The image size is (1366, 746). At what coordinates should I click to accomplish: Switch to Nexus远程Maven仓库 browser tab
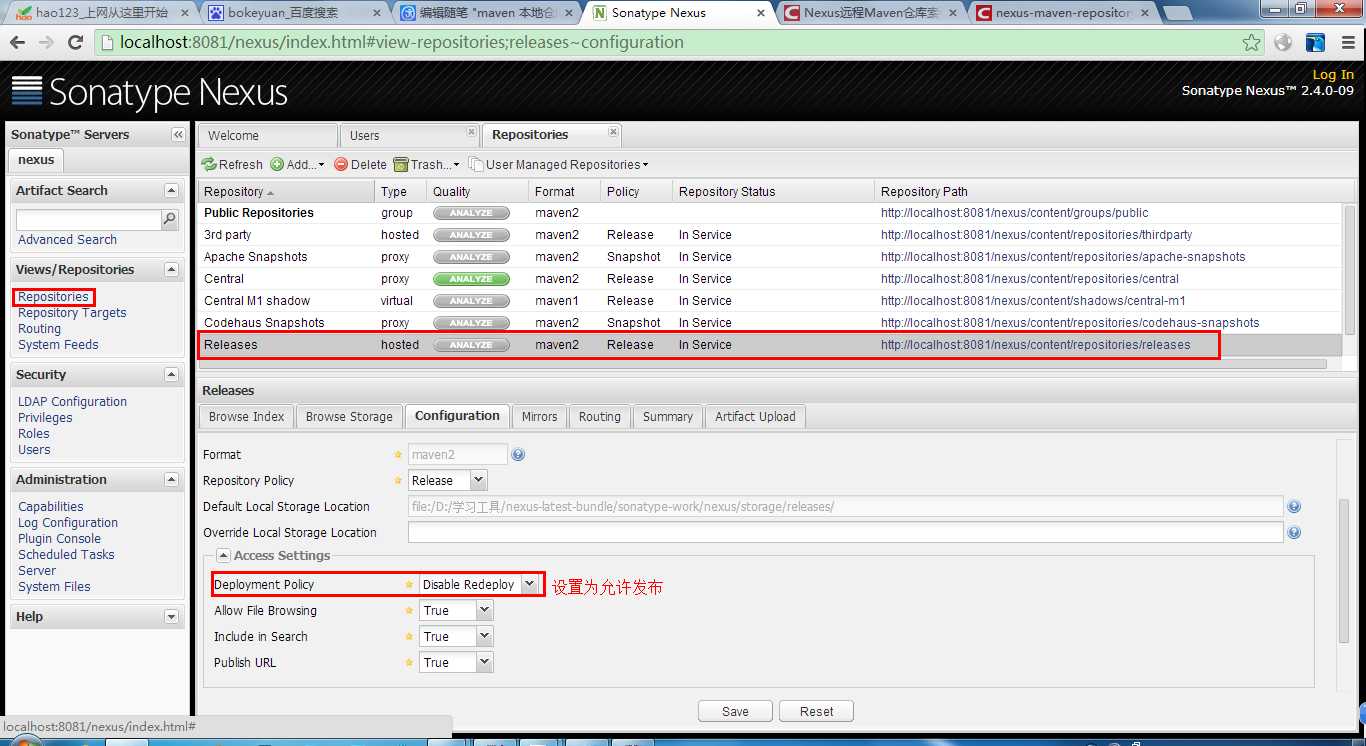(x=869, y=13)
